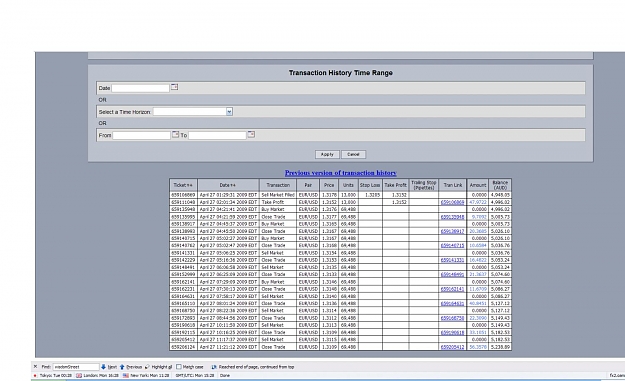Click the Transaction column header
The height and width of the screenshot is (381, 625).
point(278,185)
